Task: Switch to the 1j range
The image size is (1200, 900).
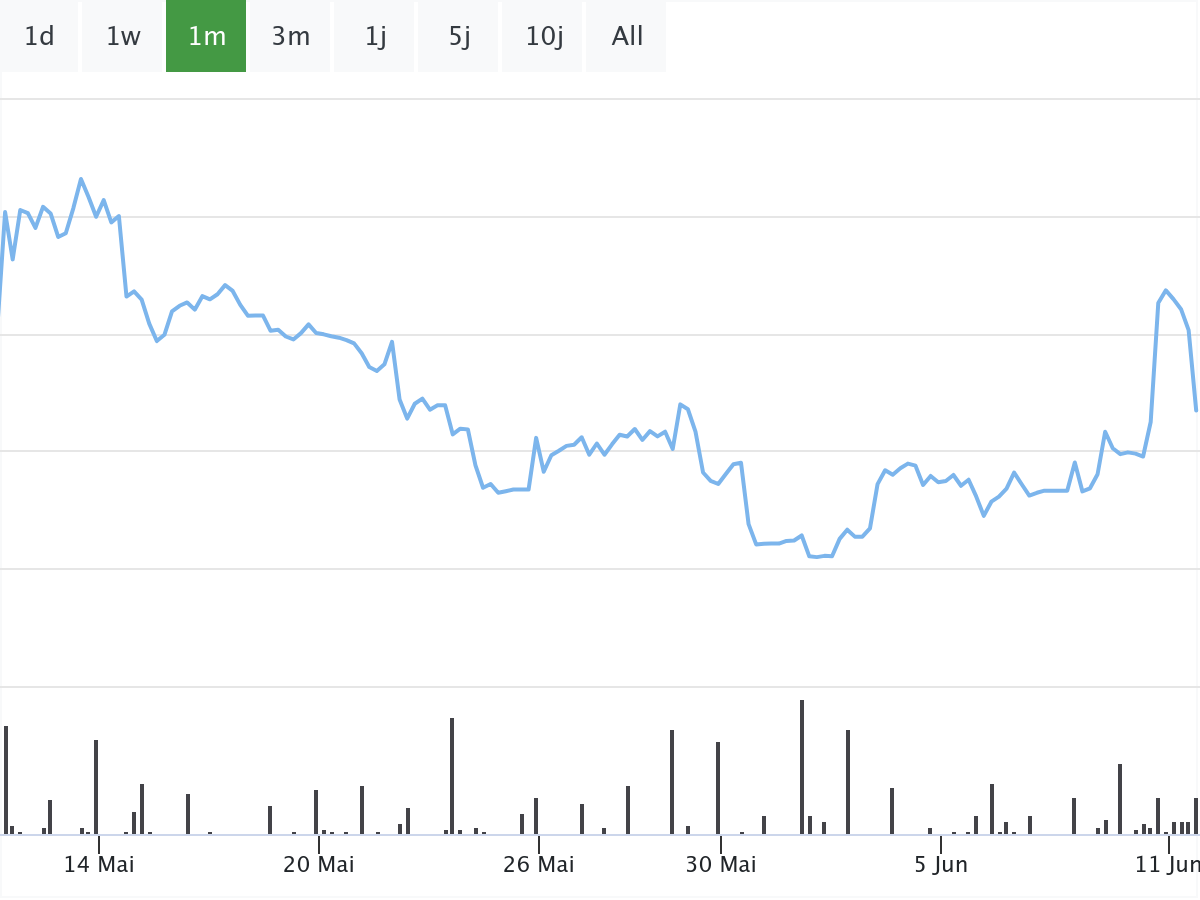Action: tap(375, 37)
